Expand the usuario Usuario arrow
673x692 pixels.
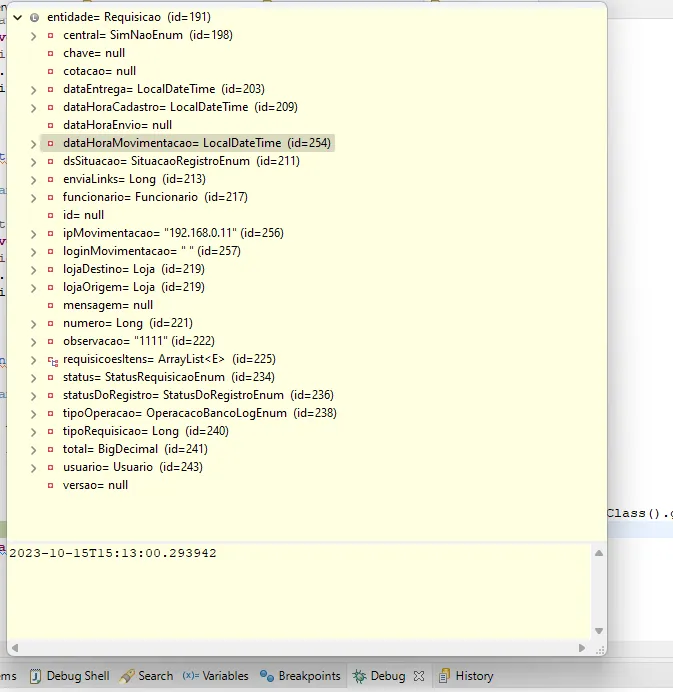[x=34, y=468]
